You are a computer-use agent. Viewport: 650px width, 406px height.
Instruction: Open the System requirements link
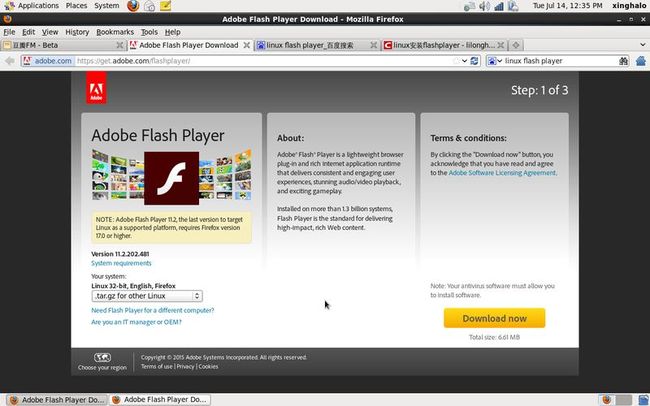121,263
